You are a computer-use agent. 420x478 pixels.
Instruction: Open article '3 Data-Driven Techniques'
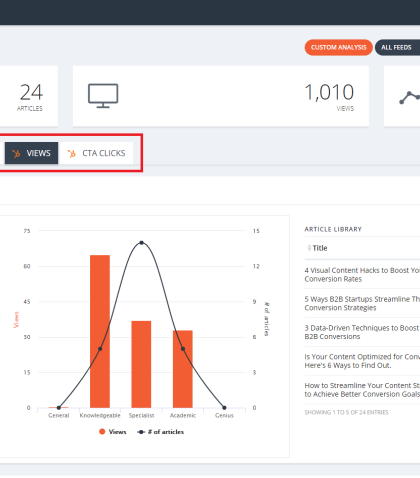click(x=362, y=332)
